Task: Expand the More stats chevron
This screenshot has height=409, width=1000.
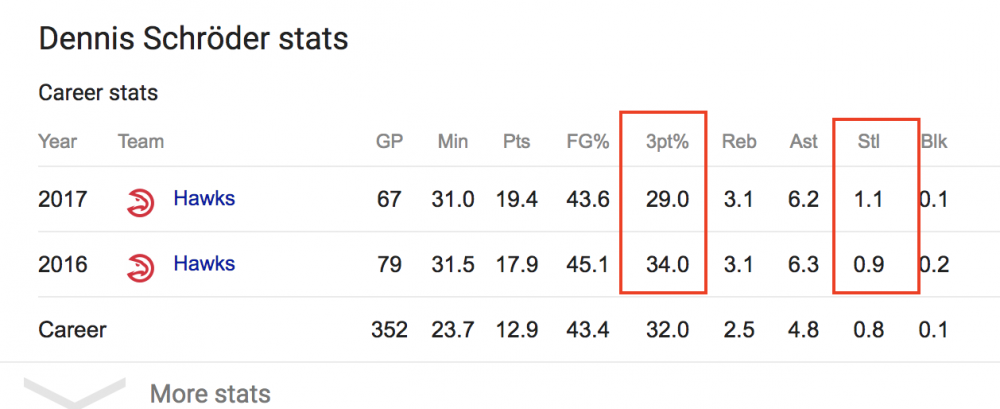Action: (74, 392)
